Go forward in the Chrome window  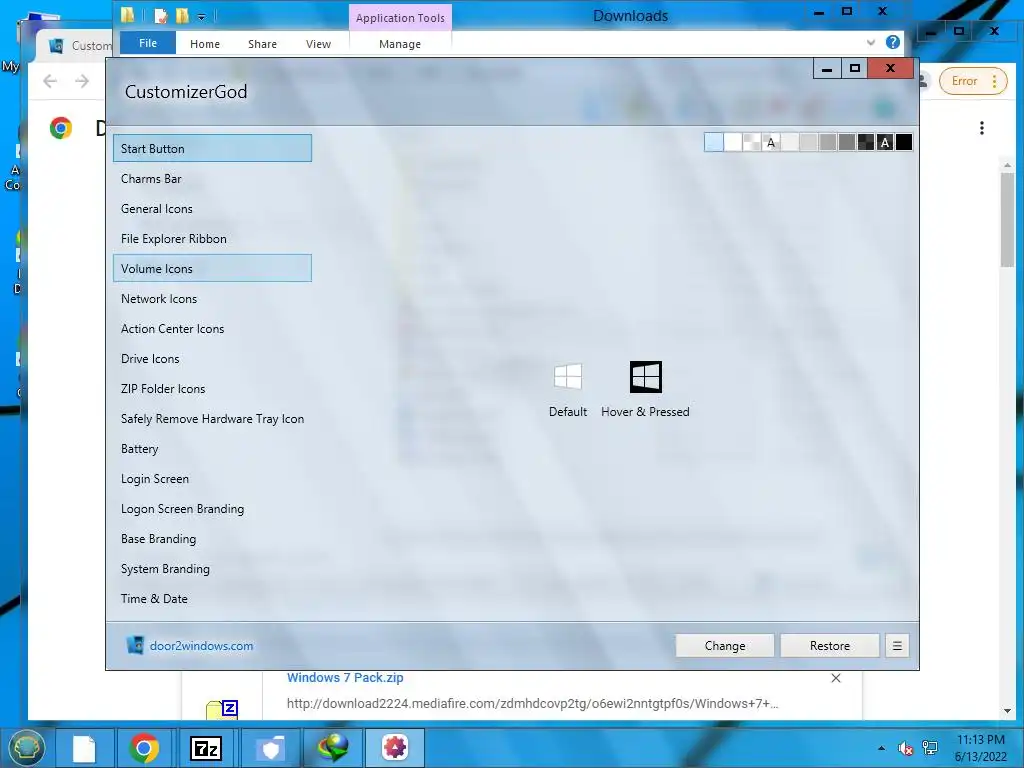coord(82,81)
